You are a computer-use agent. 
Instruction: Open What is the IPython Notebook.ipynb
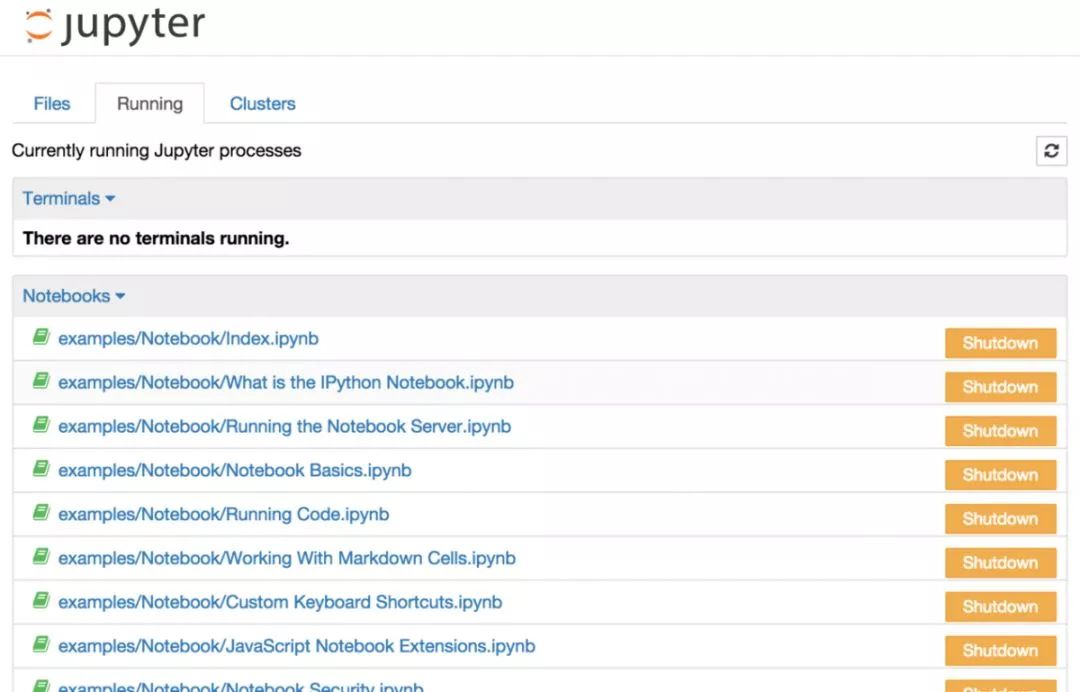tap(286, 383)
